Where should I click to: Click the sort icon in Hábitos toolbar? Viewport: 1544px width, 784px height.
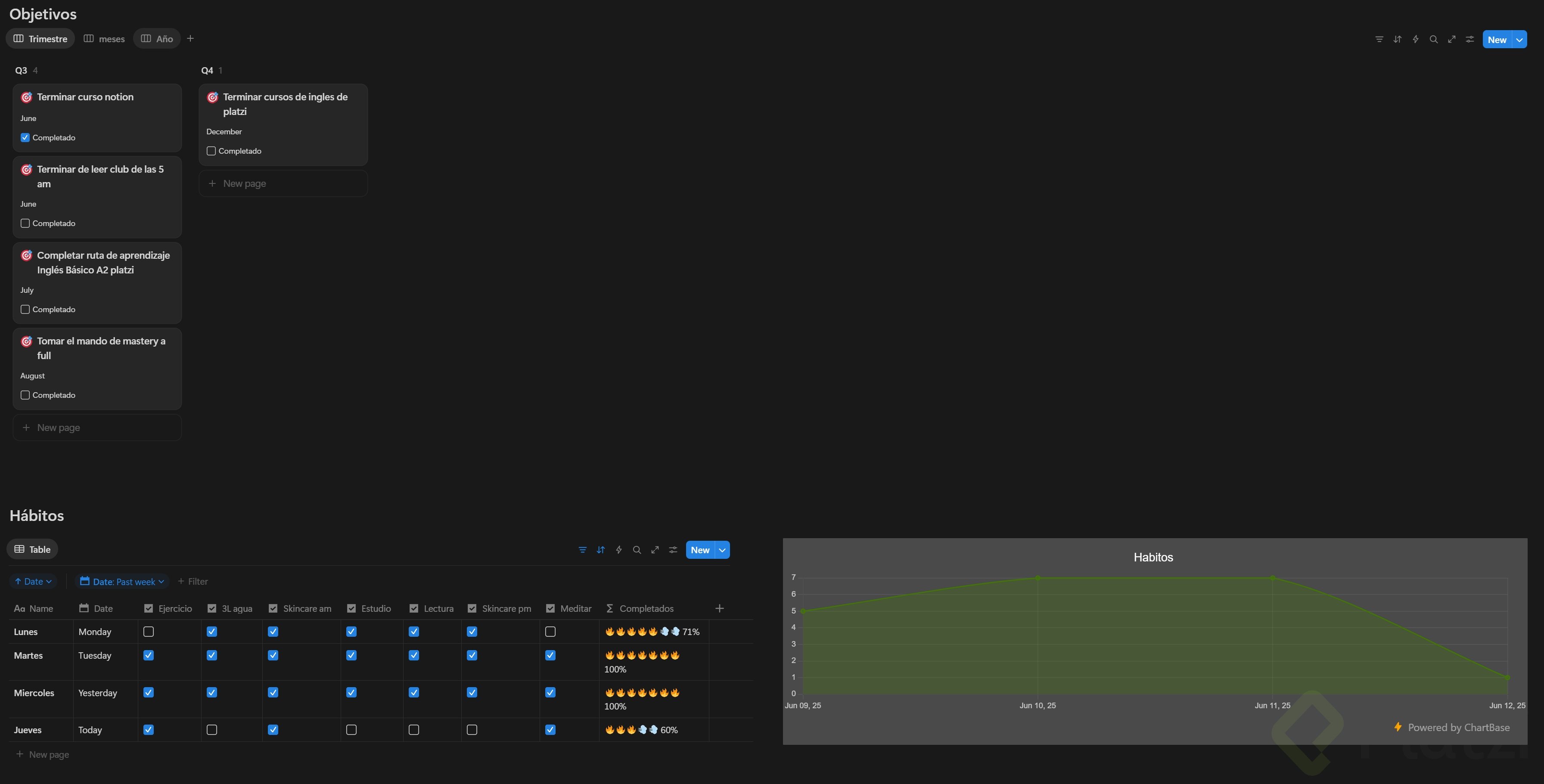600,550
